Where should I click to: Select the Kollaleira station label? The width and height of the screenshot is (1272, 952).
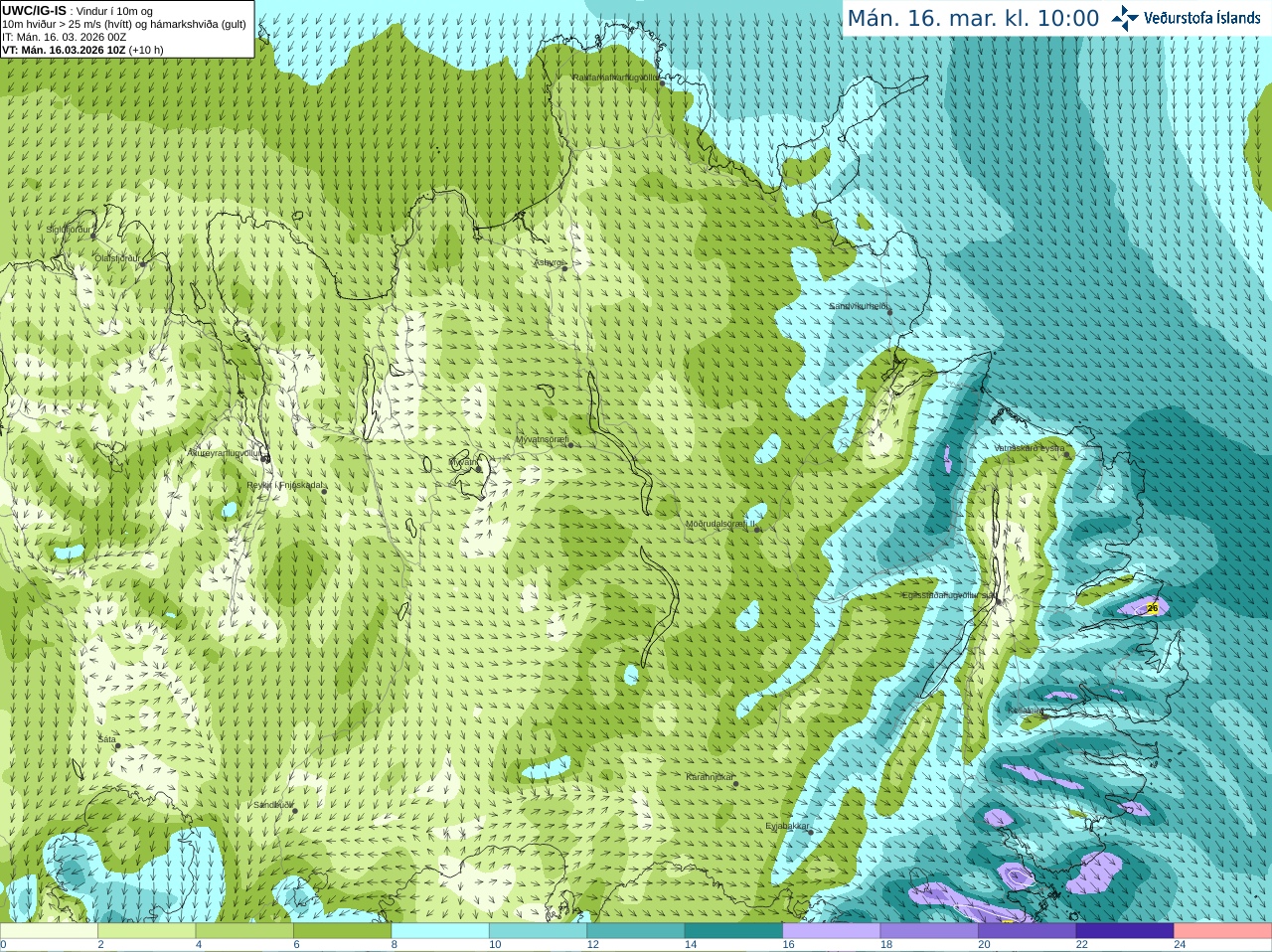coord(1026,711)
